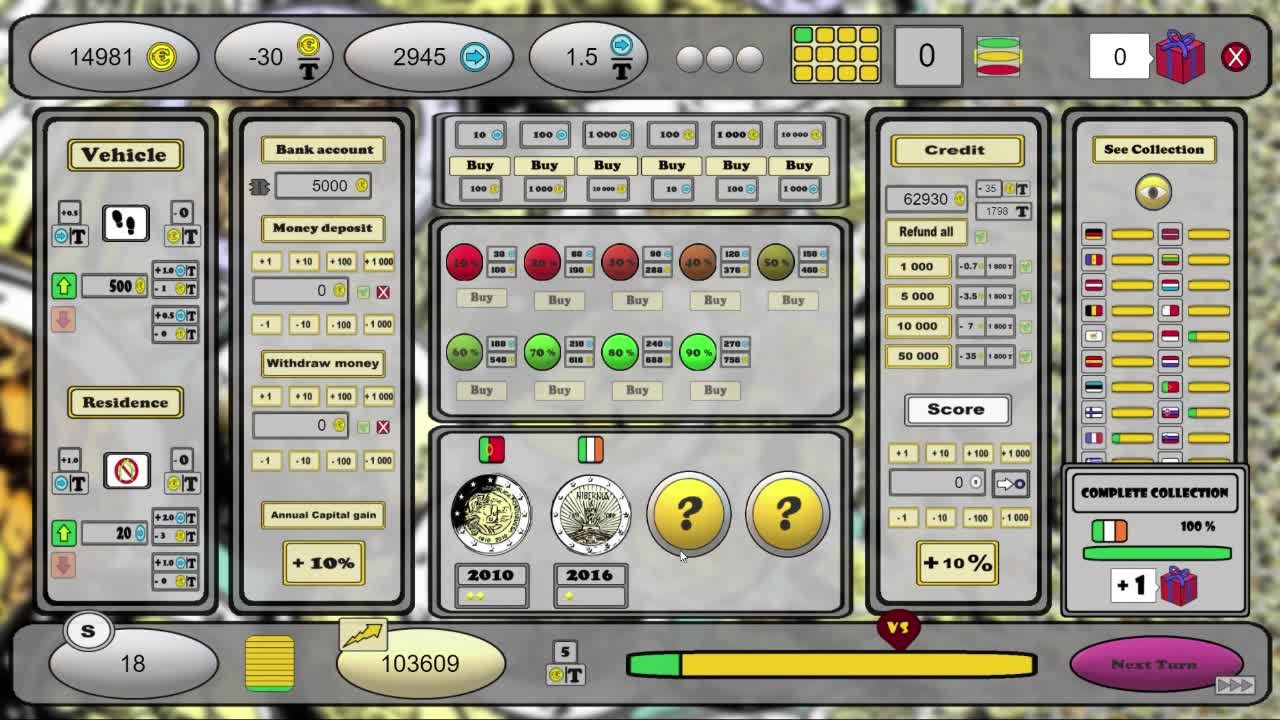Tick the green checkbox beside 50 000 credit
Image resolution: width=1280 pixels, height=720 pixels.
pyautogui.click(x=1025, y=356)
